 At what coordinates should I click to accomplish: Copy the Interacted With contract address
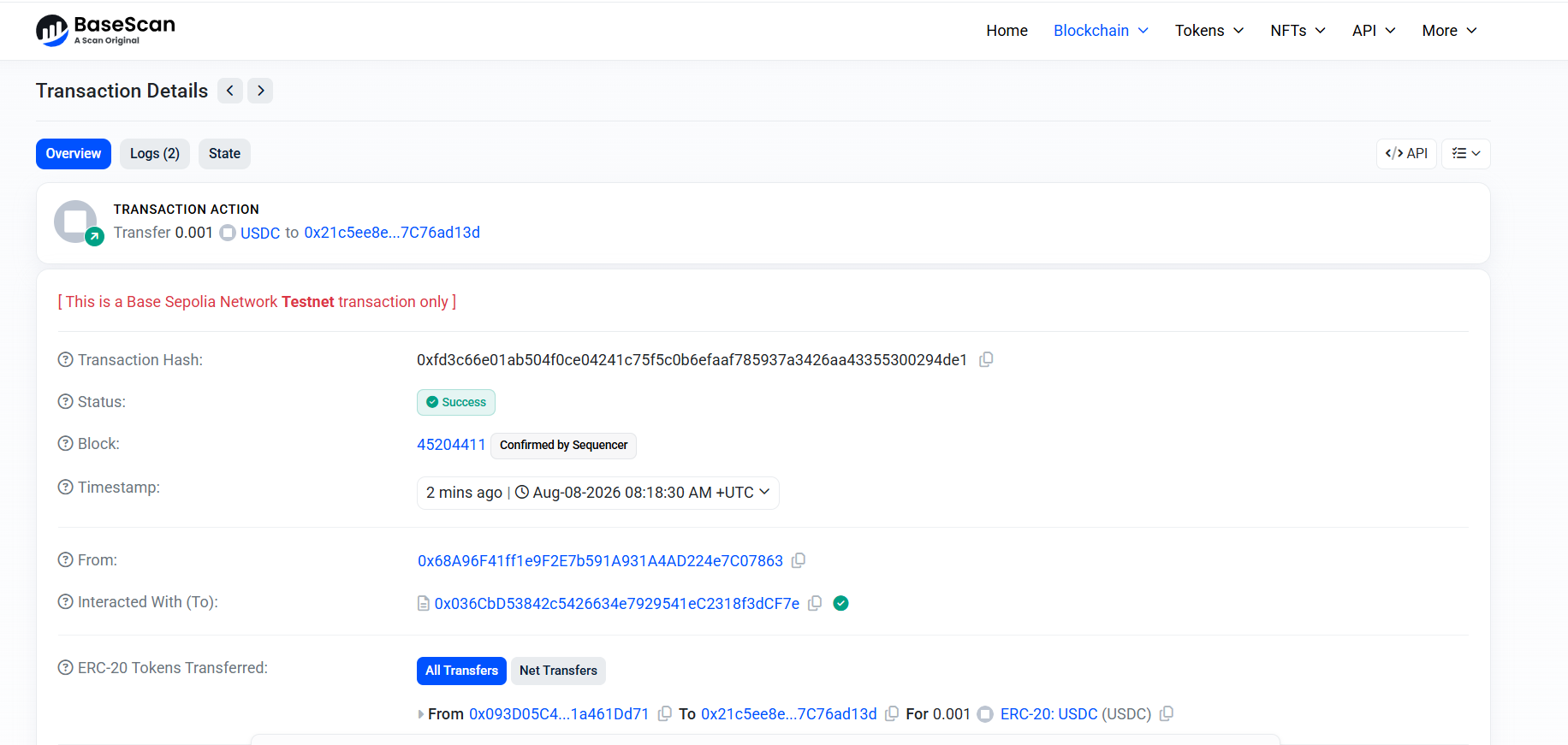click(815, 603)
